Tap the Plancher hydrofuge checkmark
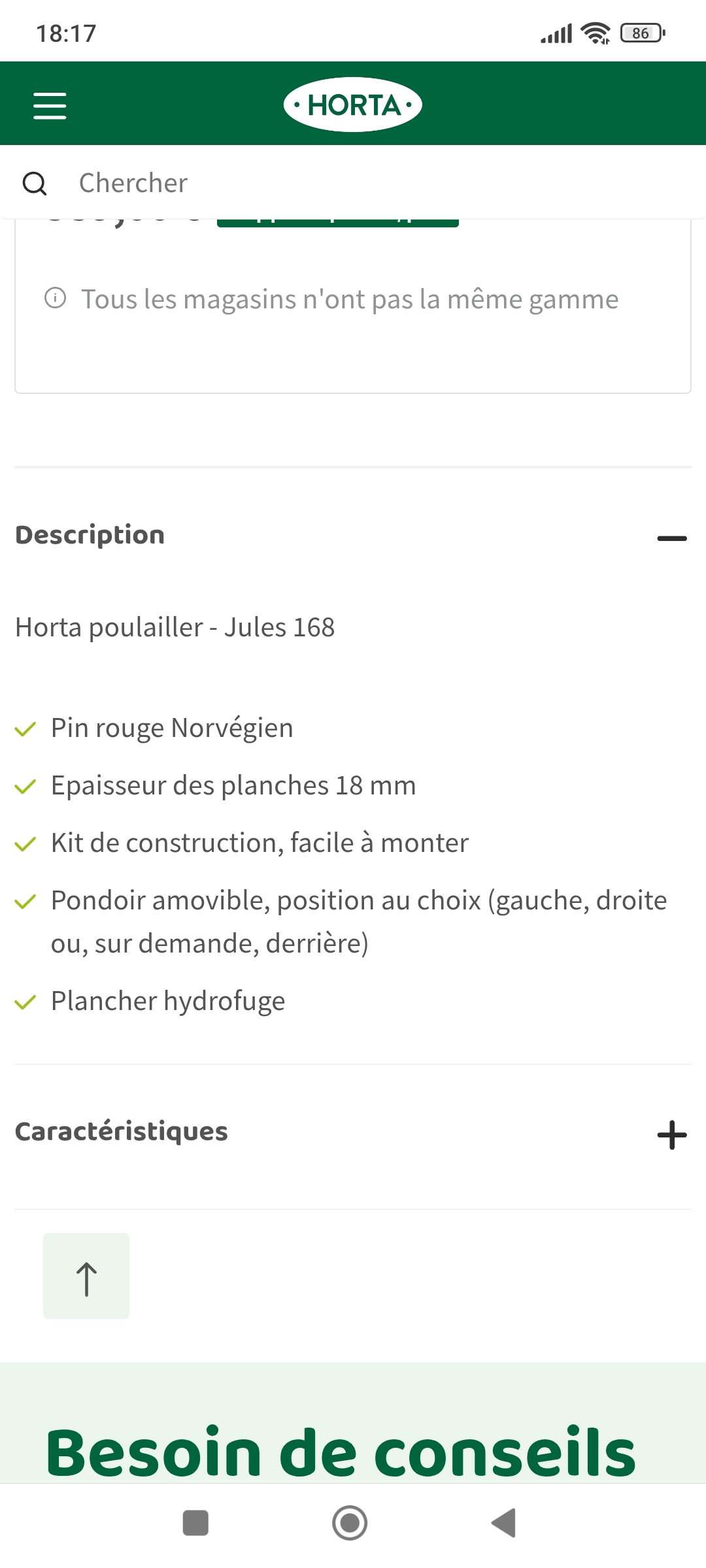 tap(25, 1002)
